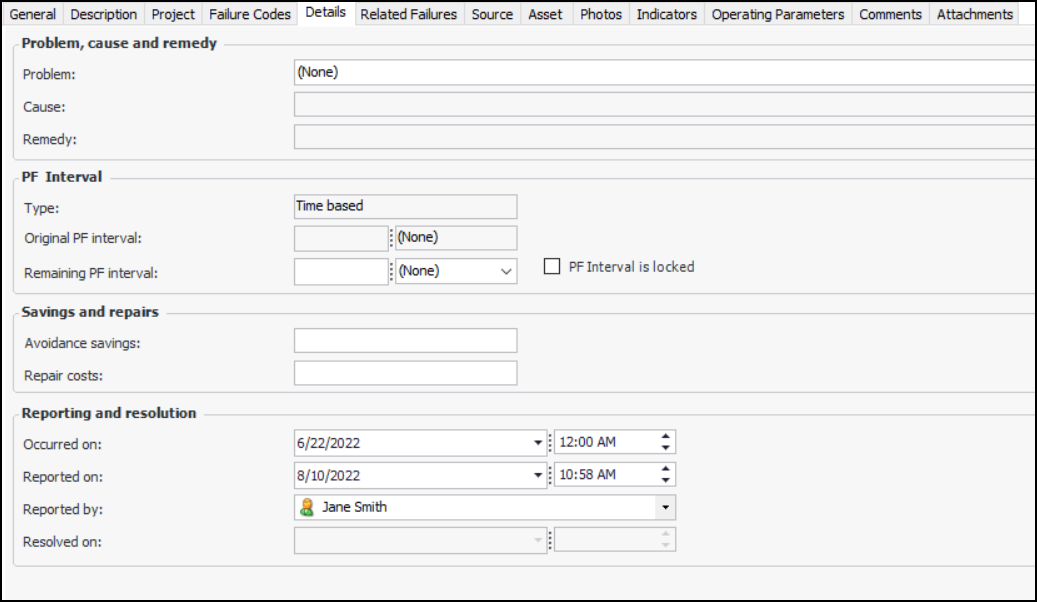Click the Remaining PF interval value box
This screenshot has width=1037, height=602.
pos(341,272)
